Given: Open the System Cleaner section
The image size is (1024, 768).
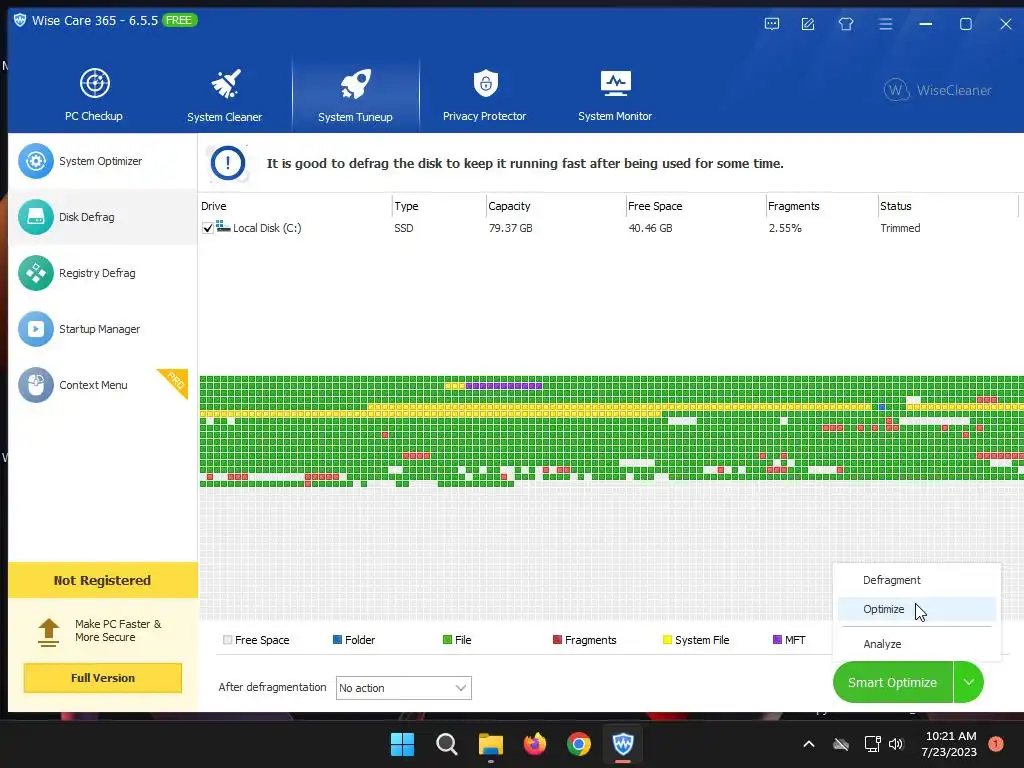Looking at the screenshot, I should 225,95.
